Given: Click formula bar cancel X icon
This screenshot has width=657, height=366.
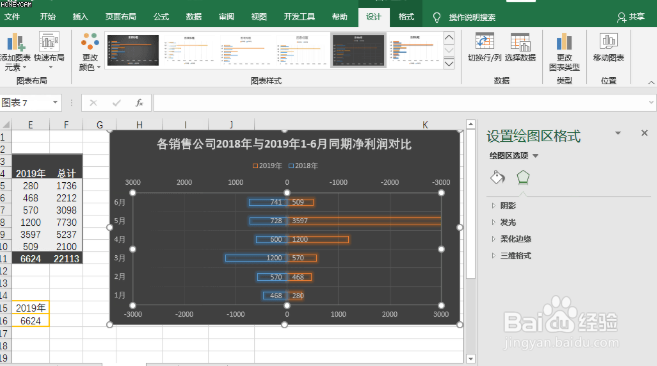Looking at the screenshot, I should coord(93,103).
